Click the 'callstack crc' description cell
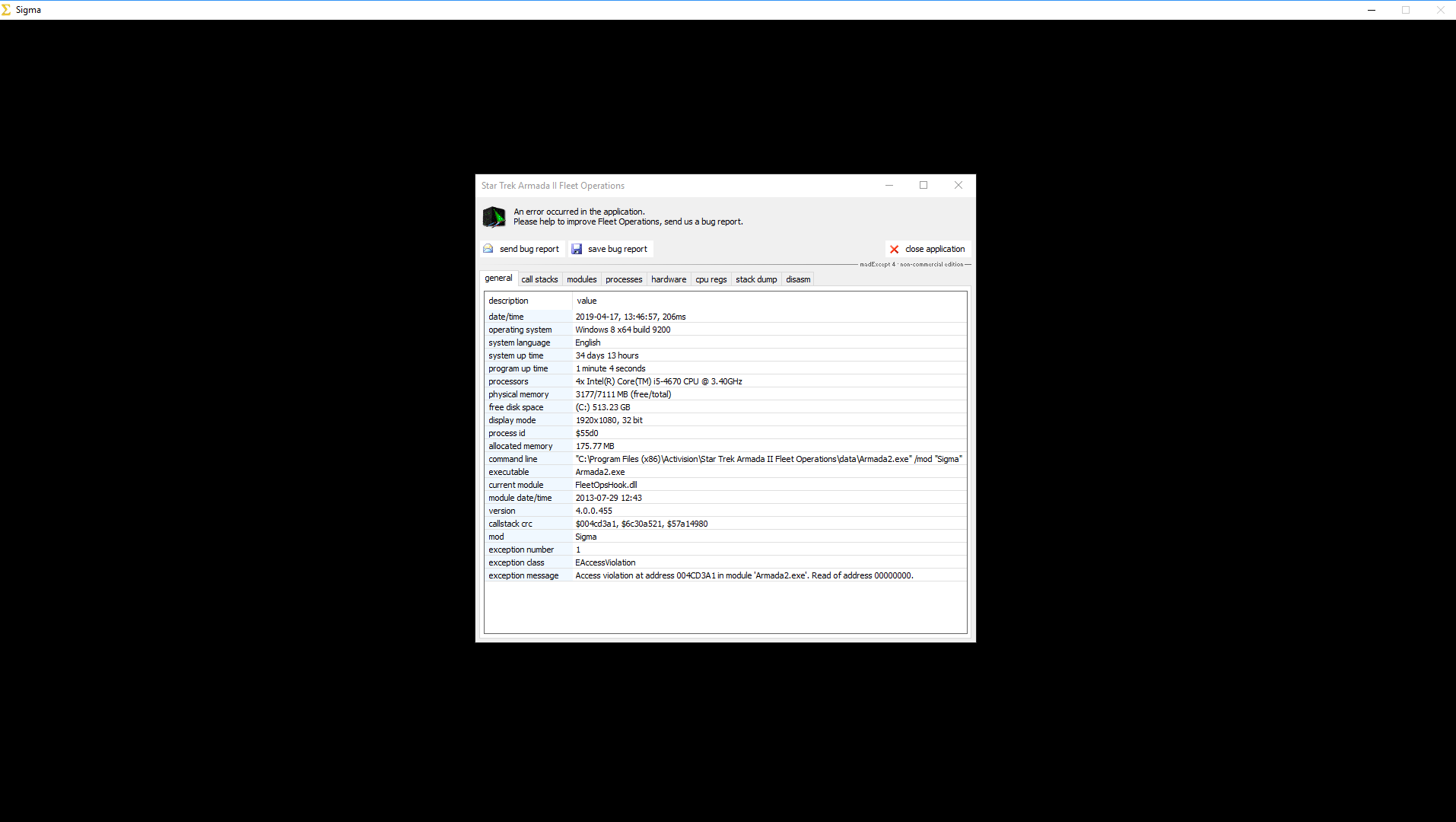The image size is (1456, 822). click(x=510, y=524)
